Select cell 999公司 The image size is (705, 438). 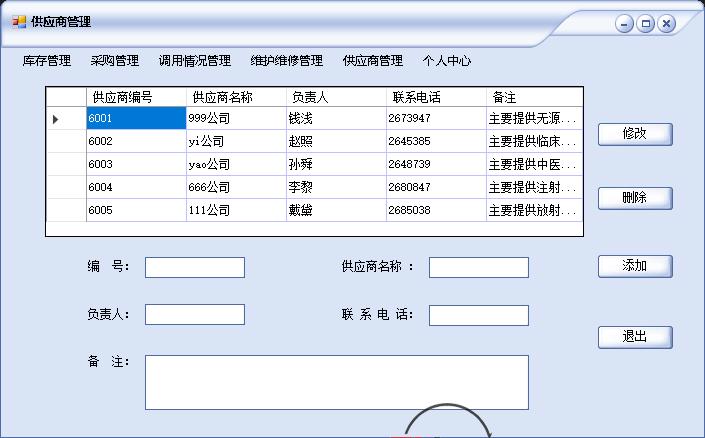[x=236, y=118]
